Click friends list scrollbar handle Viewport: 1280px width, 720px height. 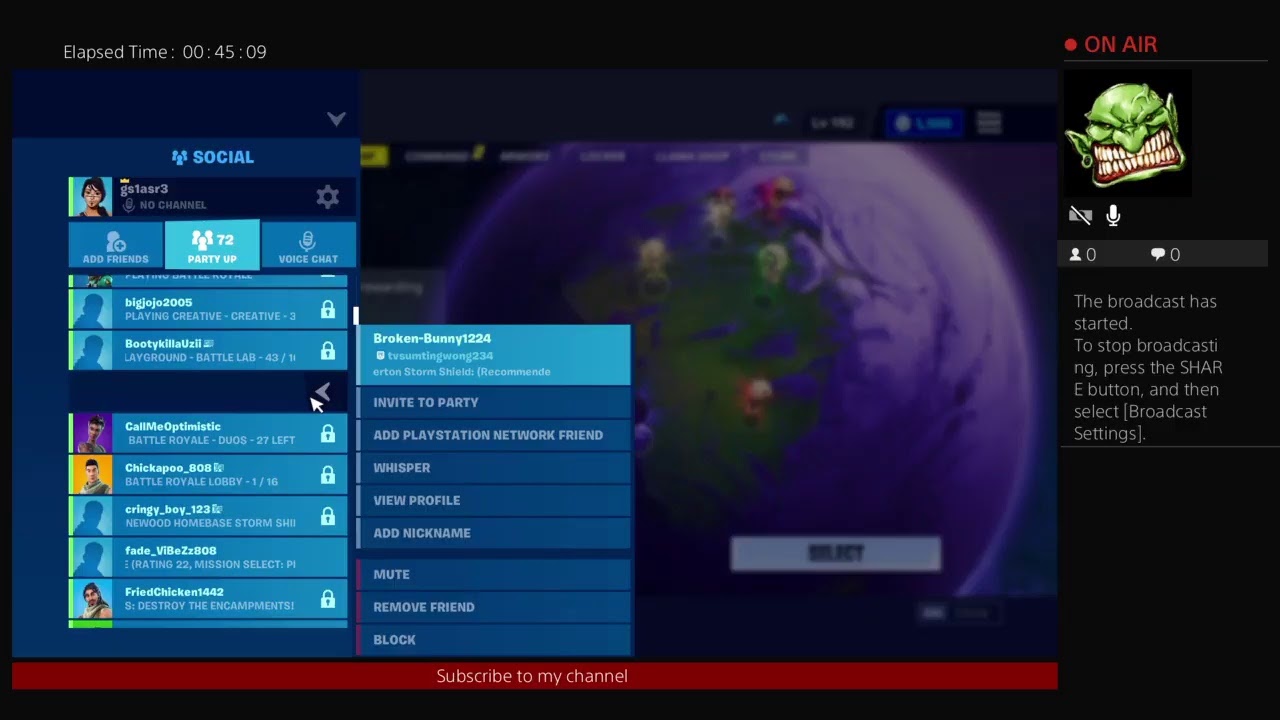coord(356,315)
